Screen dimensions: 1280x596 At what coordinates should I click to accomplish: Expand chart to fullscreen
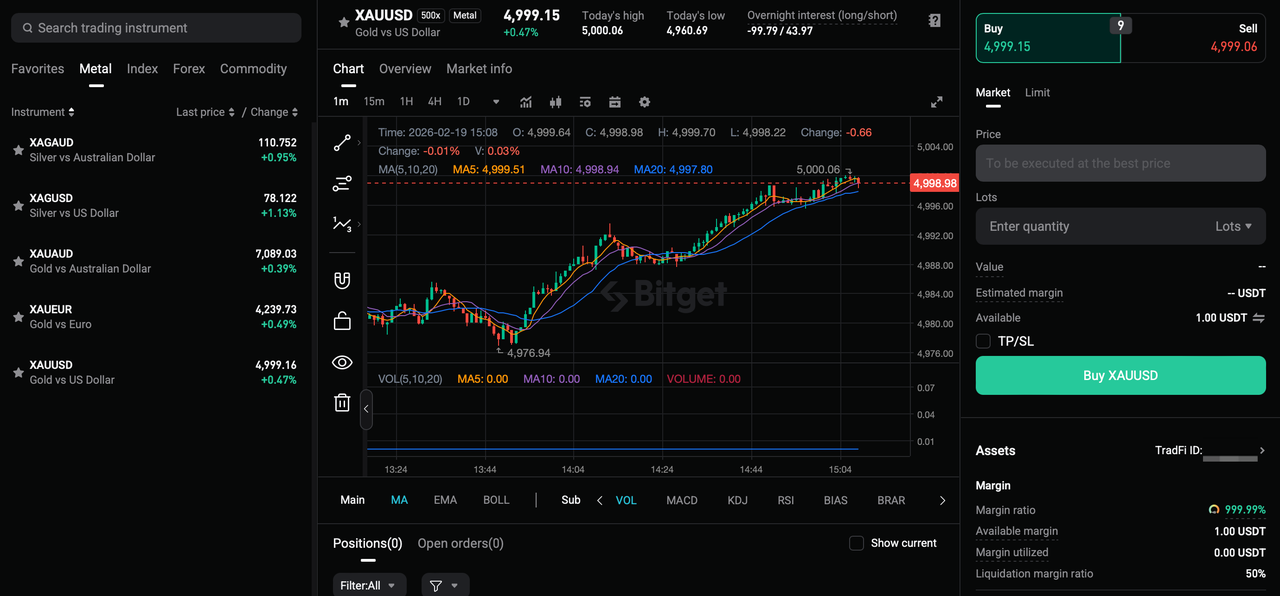937,101
